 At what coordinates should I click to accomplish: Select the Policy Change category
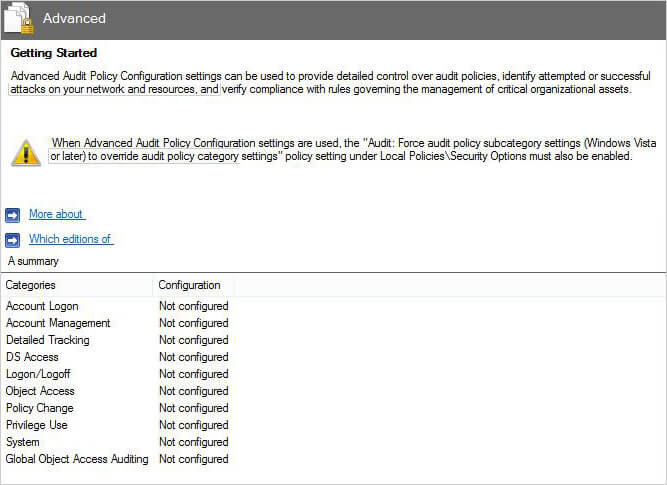tap(40, 408)
